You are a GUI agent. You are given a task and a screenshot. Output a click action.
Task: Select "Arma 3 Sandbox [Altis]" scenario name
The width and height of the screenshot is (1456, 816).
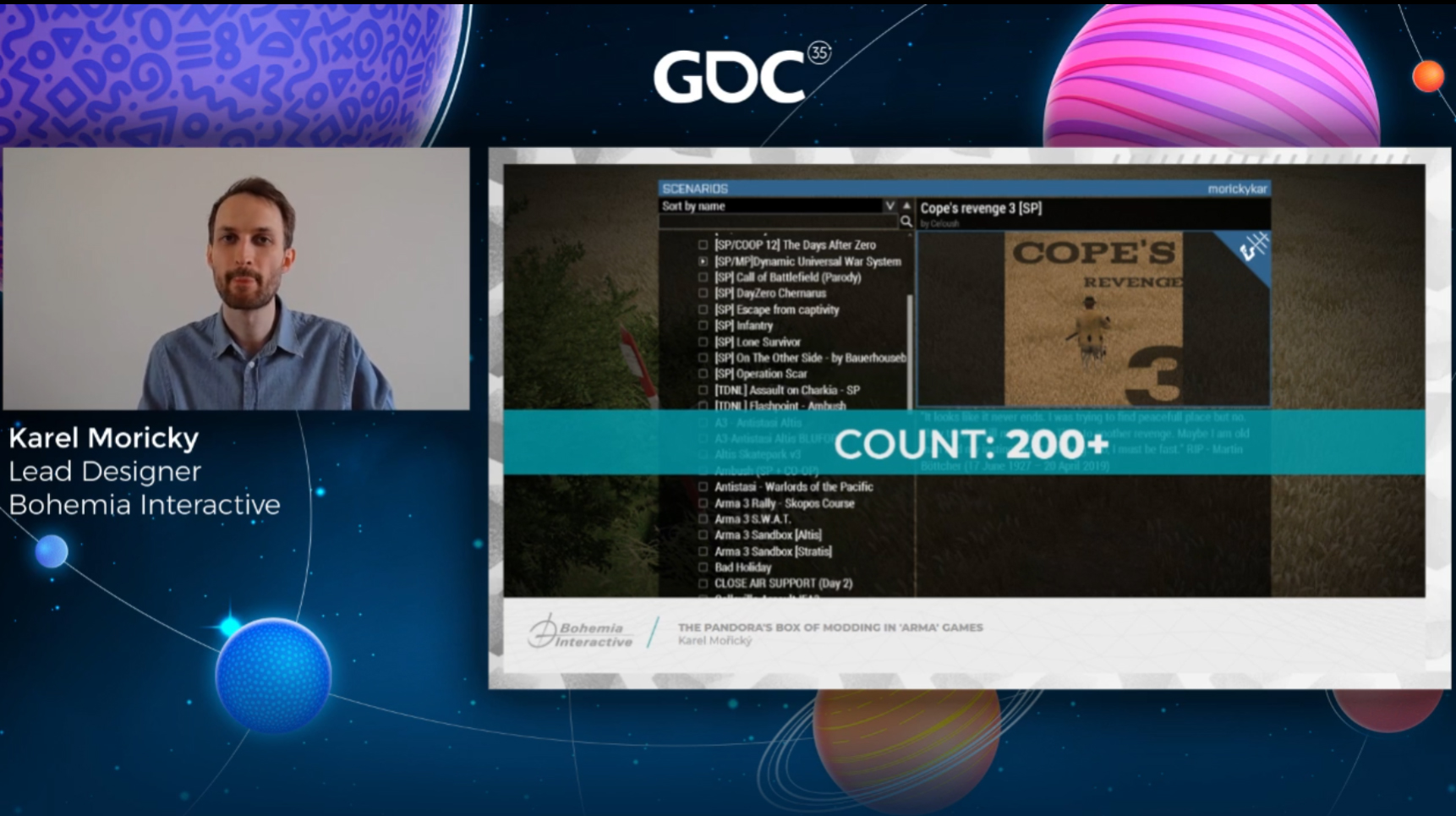click(768, 535)
